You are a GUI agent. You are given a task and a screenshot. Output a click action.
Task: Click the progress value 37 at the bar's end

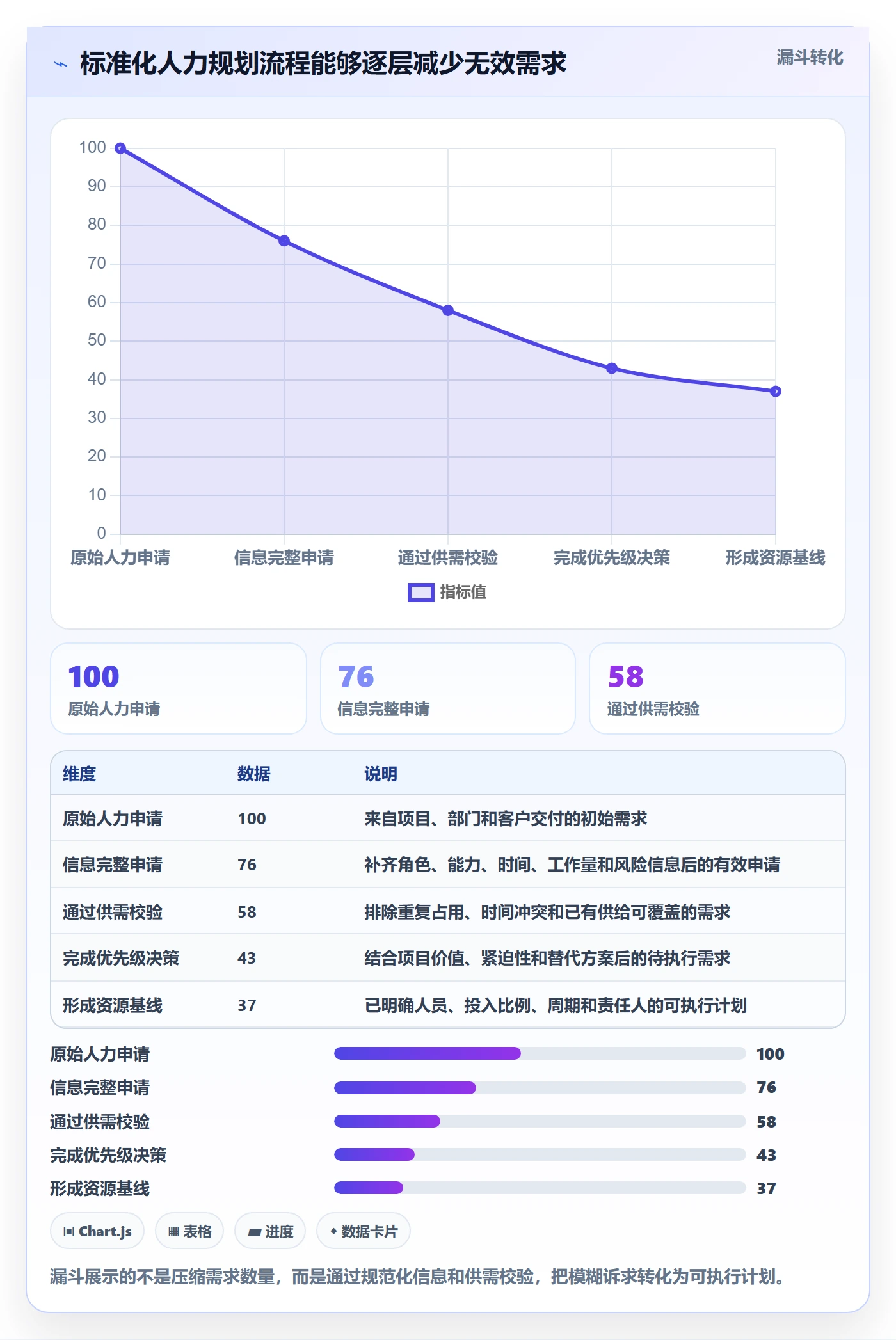(x=767, y=1189)
